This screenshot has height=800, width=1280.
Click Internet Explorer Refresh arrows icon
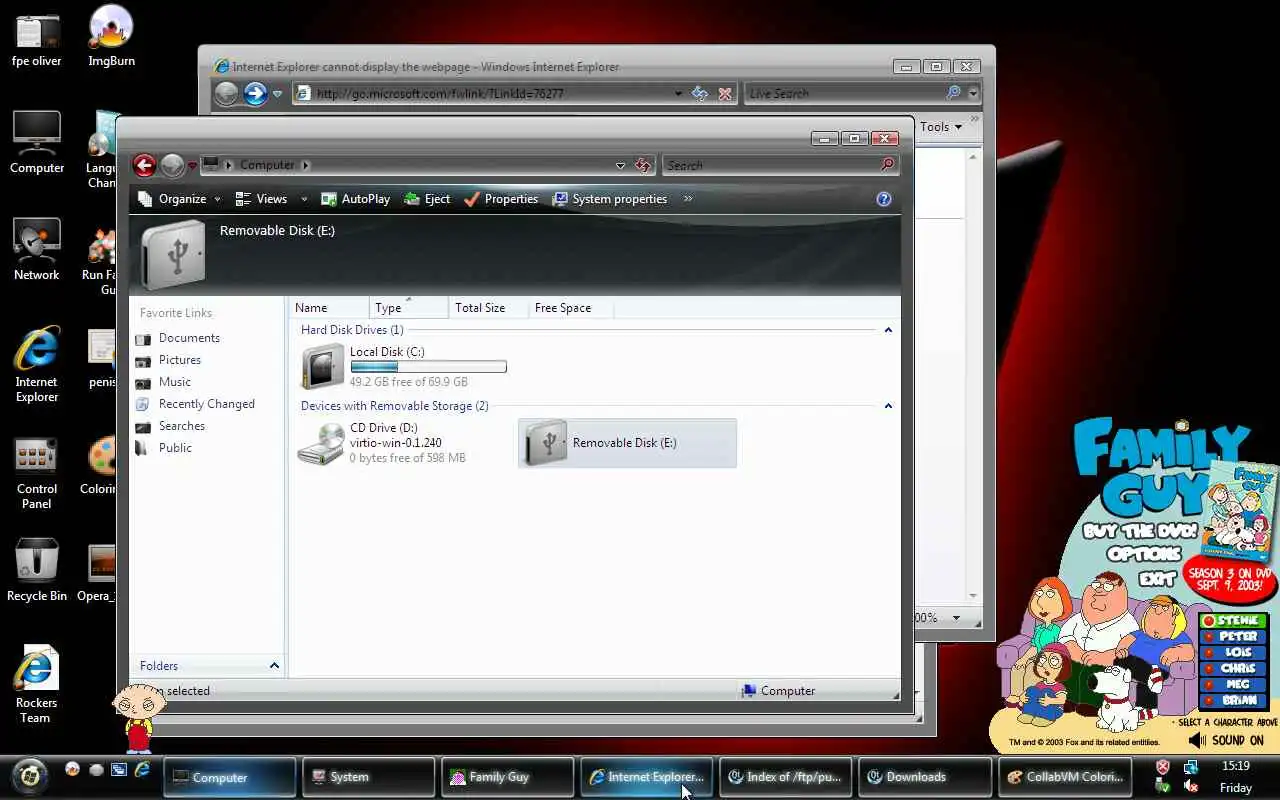700,94
